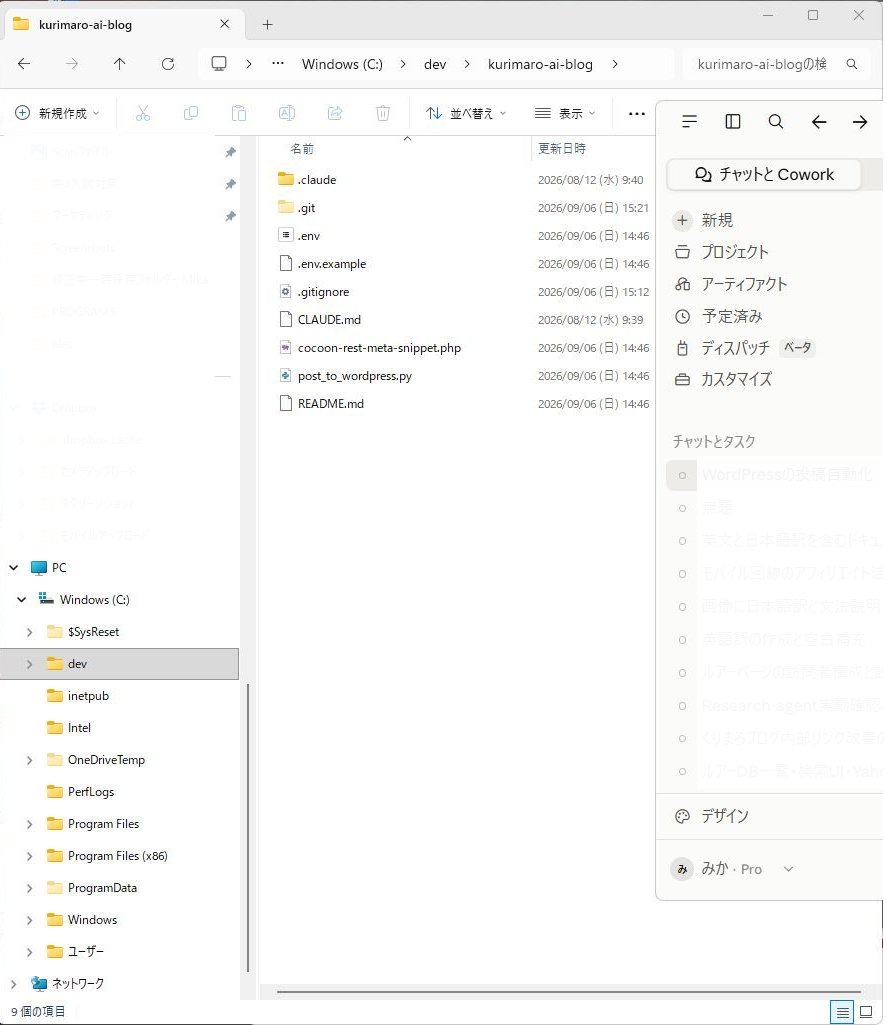The image size is (887, 1025).
Task: Click the back arrow in Claude panel
Action: pos(819,122)
